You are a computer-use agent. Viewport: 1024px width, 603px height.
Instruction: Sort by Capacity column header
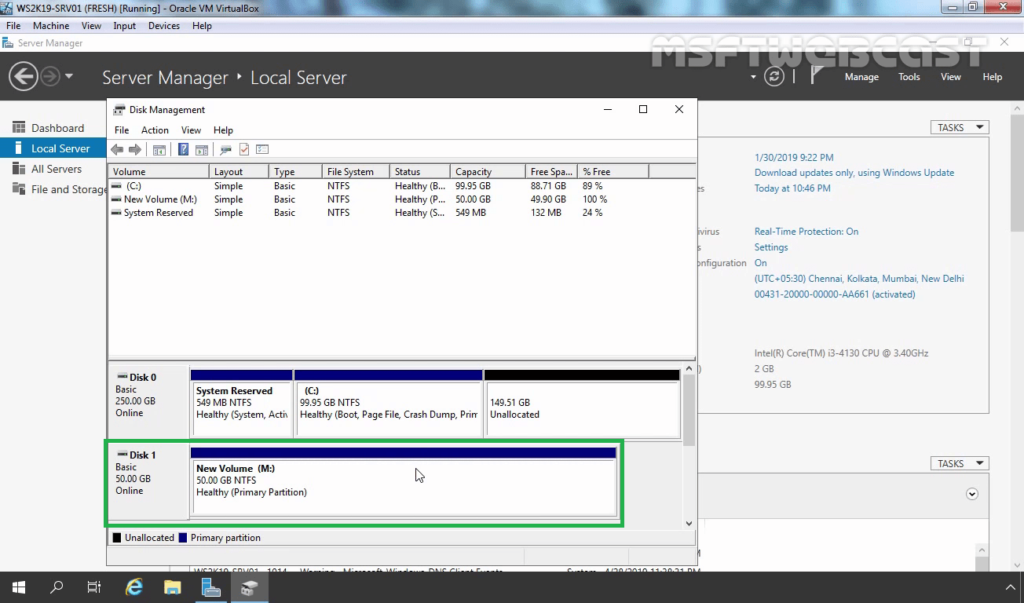[487, 171]
